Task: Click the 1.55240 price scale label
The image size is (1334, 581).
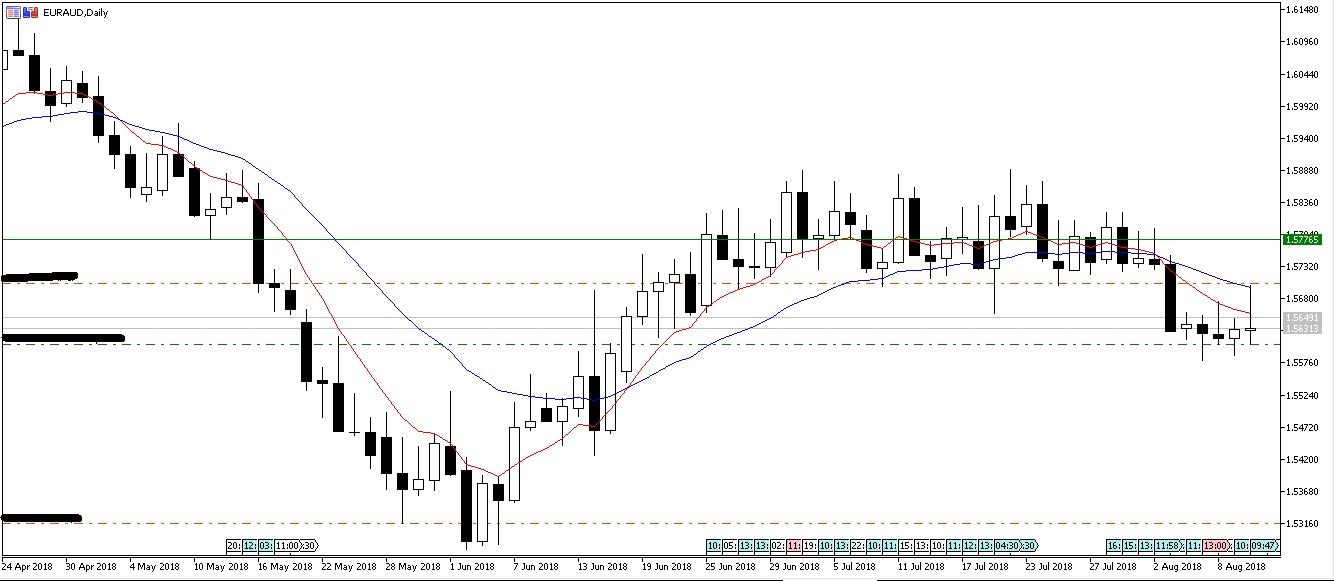Action: click(1301, 396)
